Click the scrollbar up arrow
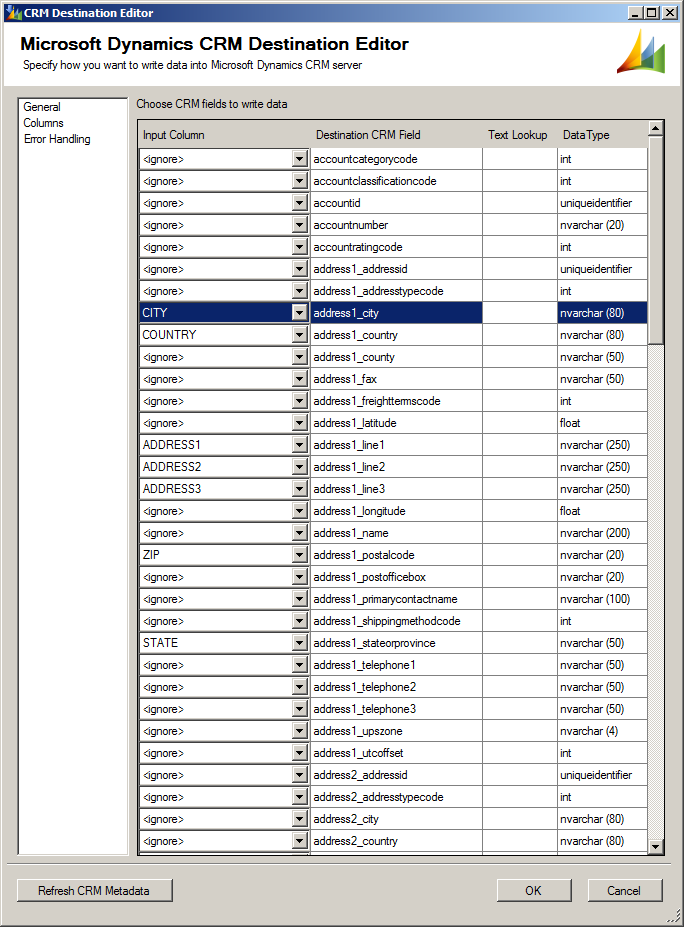Image resolution: width=684 pixels, height=927 pixels. coord(655,128)
